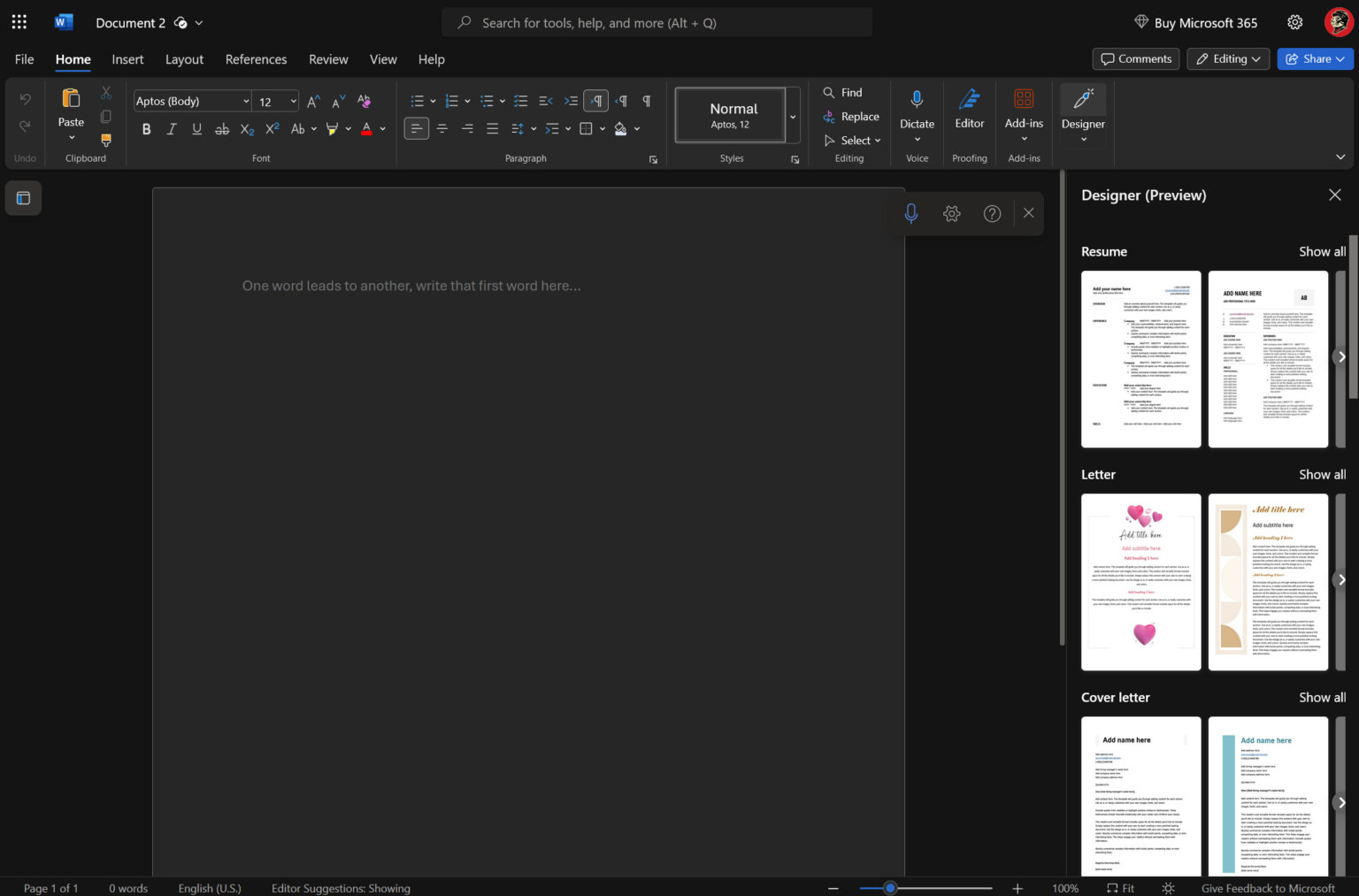Click the Find icon in Editing group
The image size is (1359, 896).
[828, 92]
